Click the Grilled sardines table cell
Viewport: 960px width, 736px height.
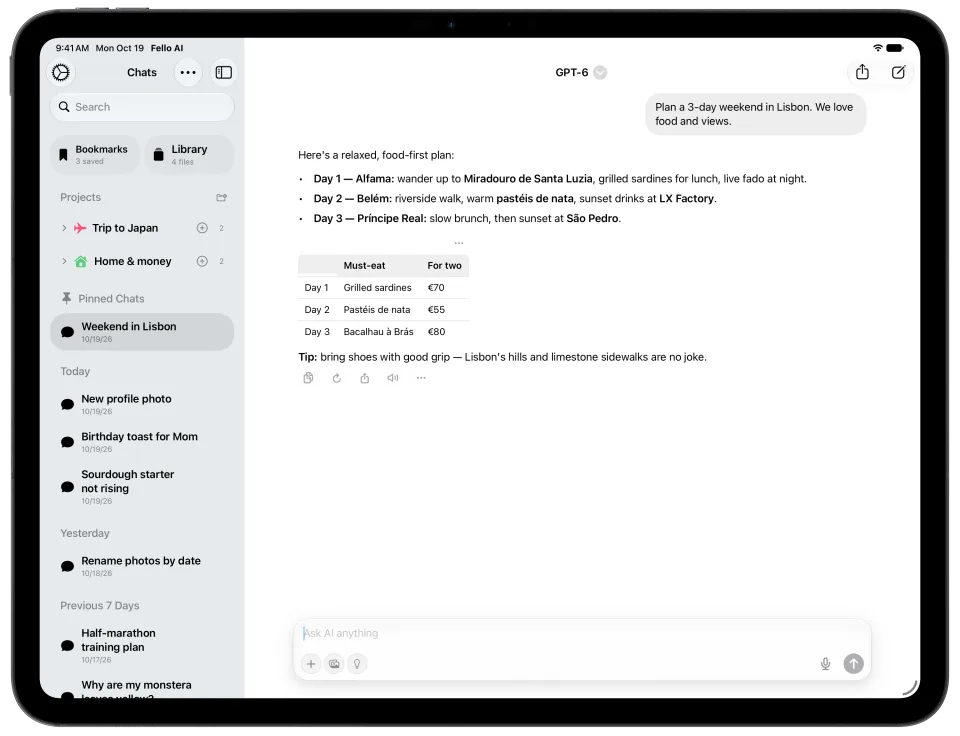(x=377, y=287)
